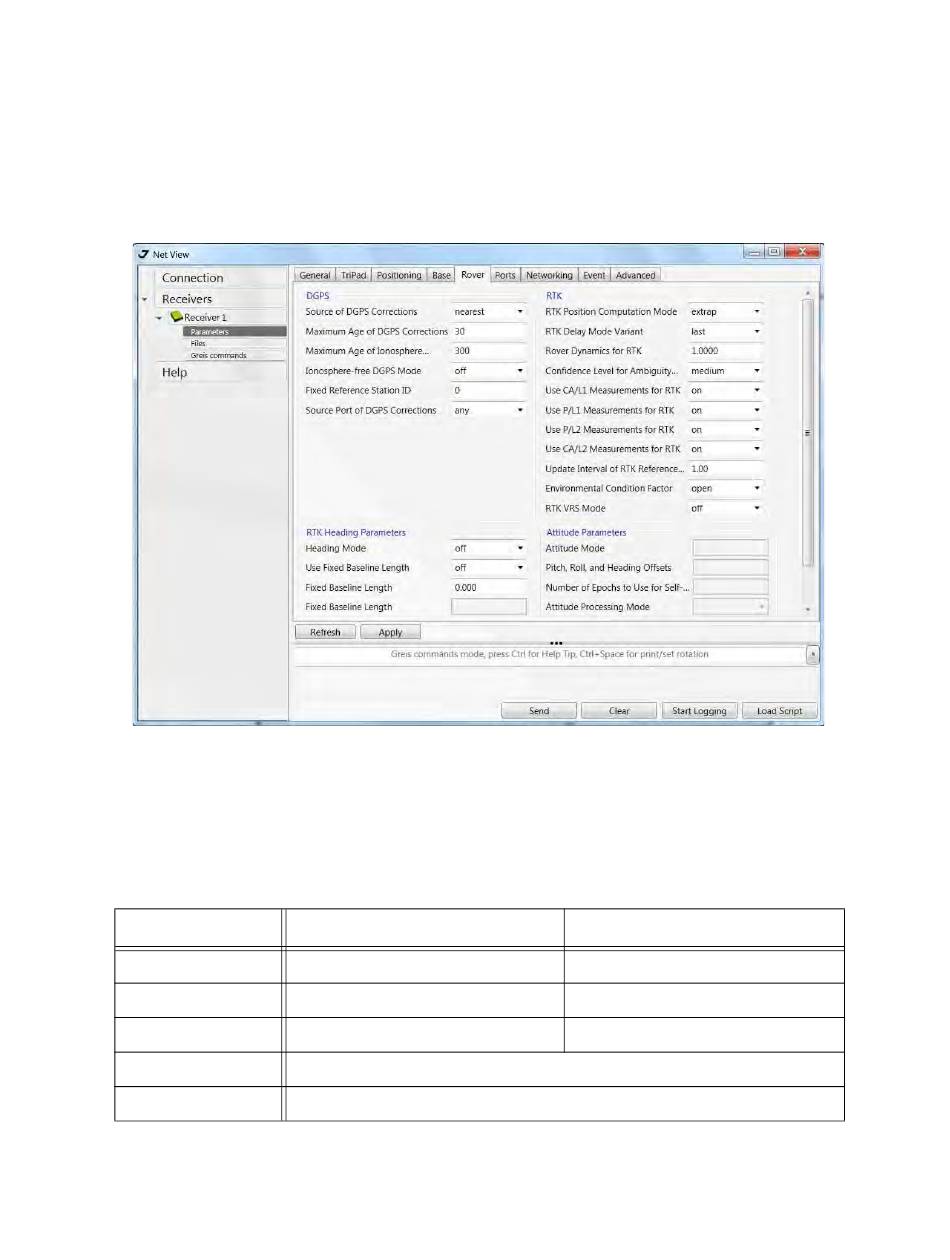Click the RTK Heading Parameters heading
Screen dimensions: 950x1260
355,533
